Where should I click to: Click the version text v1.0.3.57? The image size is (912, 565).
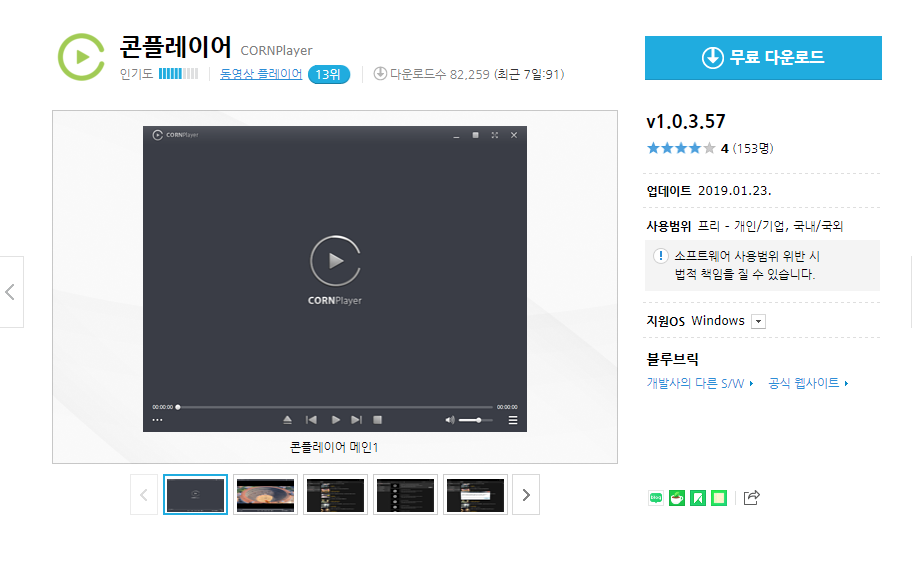(x=686, y=122)
